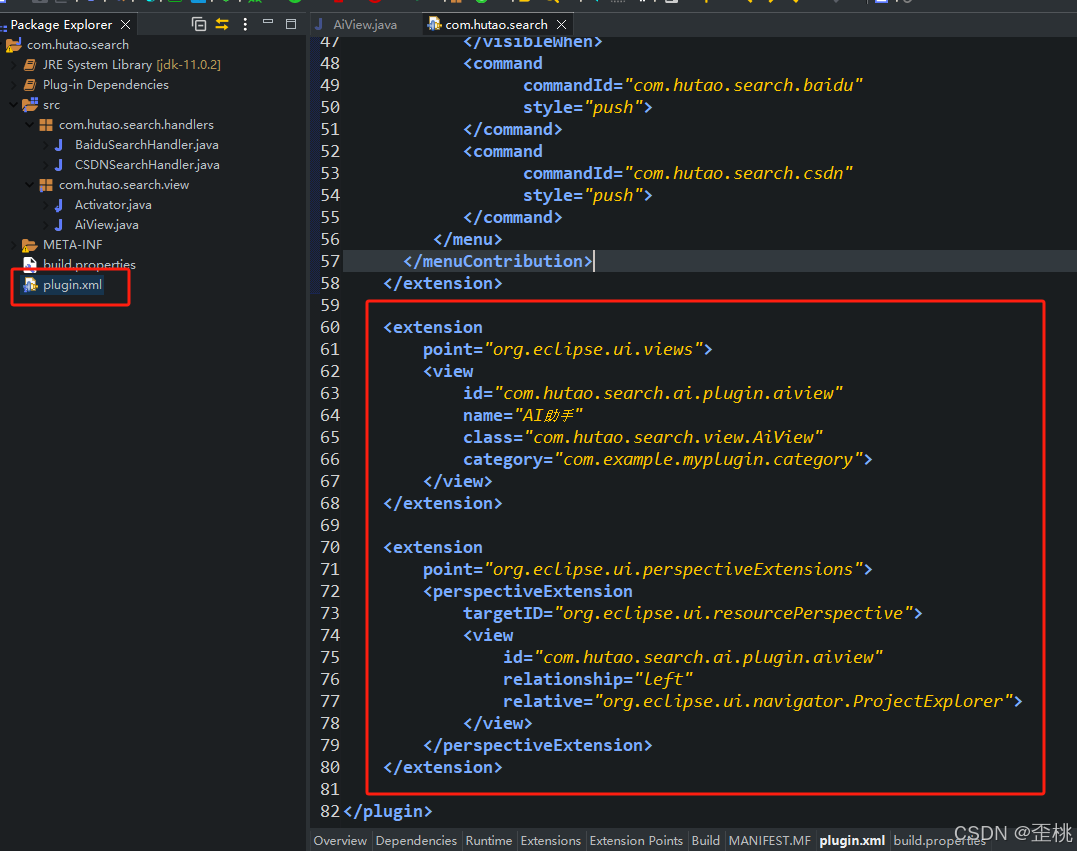This screenshot has height=851, width=1077.
Task: Click the Collapse All icon in Package Explorer
Action: click(199, 24)
